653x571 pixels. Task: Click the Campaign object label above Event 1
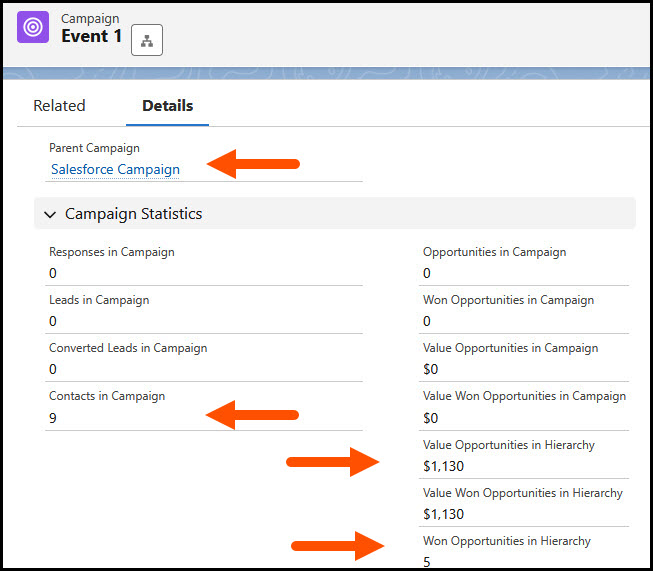pyautogui.click(x=90, y=18)
